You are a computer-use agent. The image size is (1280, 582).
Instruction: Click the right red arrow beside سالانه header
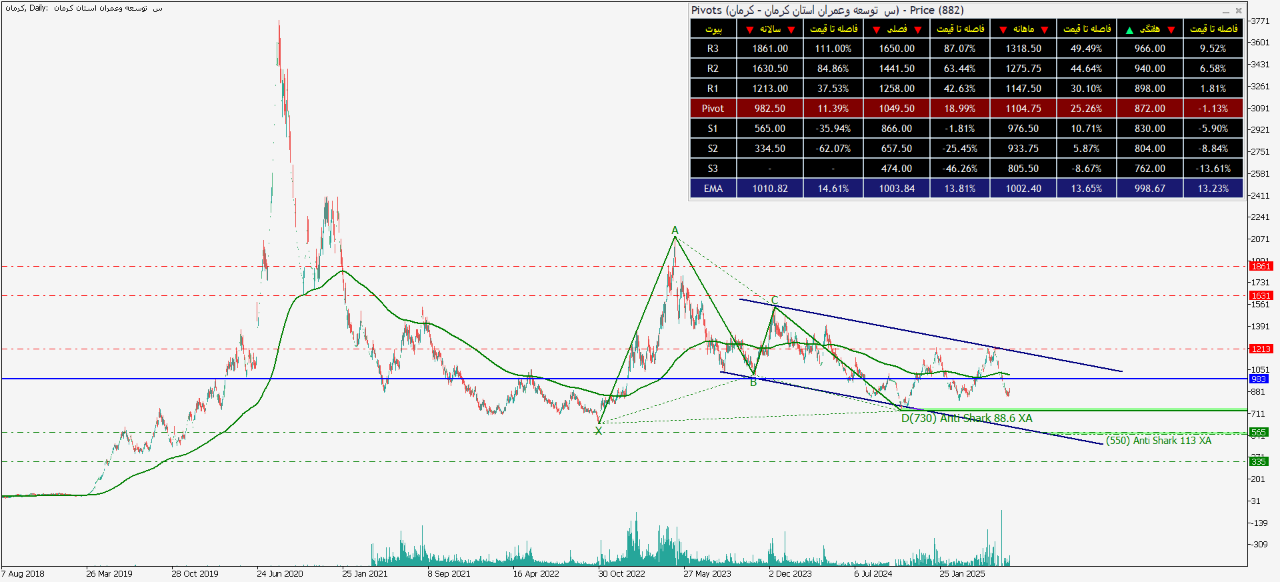[793, 29]
